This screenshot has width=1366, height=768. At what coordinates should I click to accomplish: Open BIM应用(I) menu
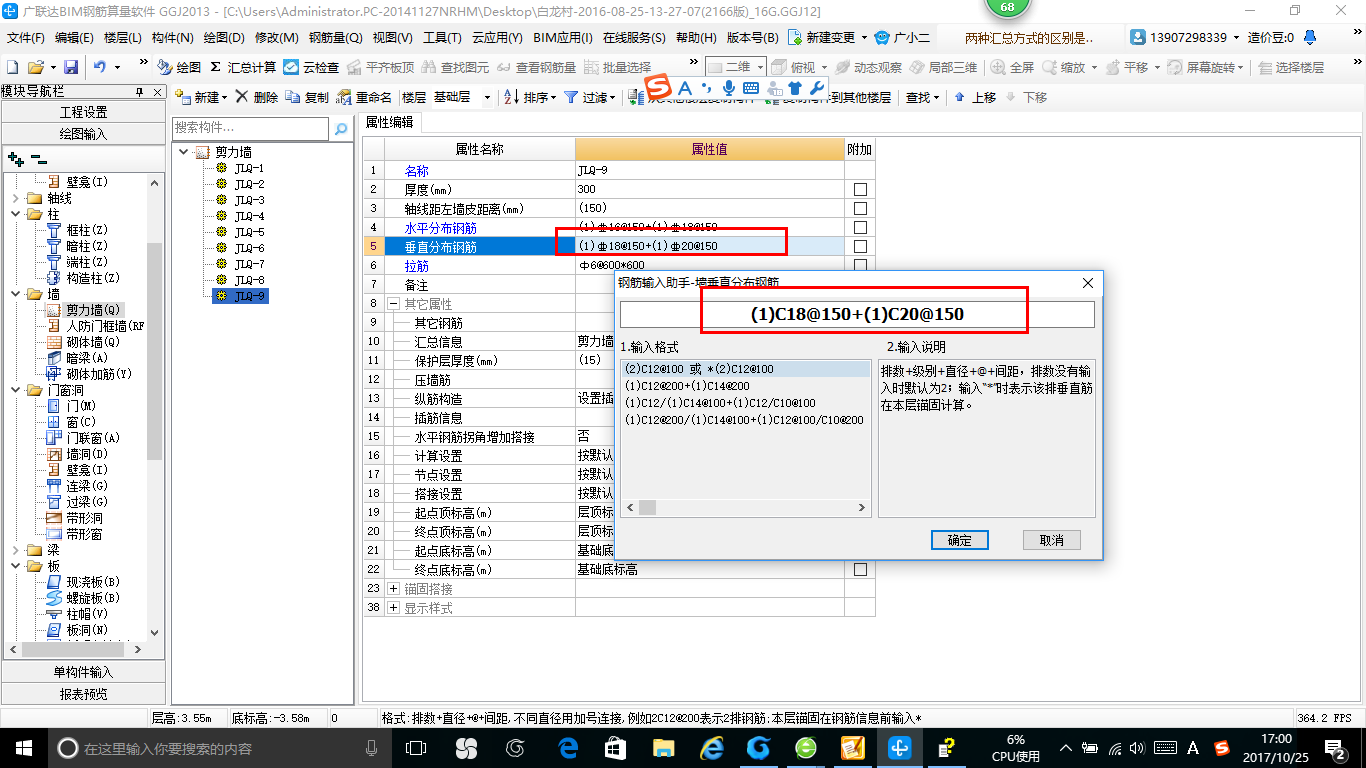tap(563, 38)
